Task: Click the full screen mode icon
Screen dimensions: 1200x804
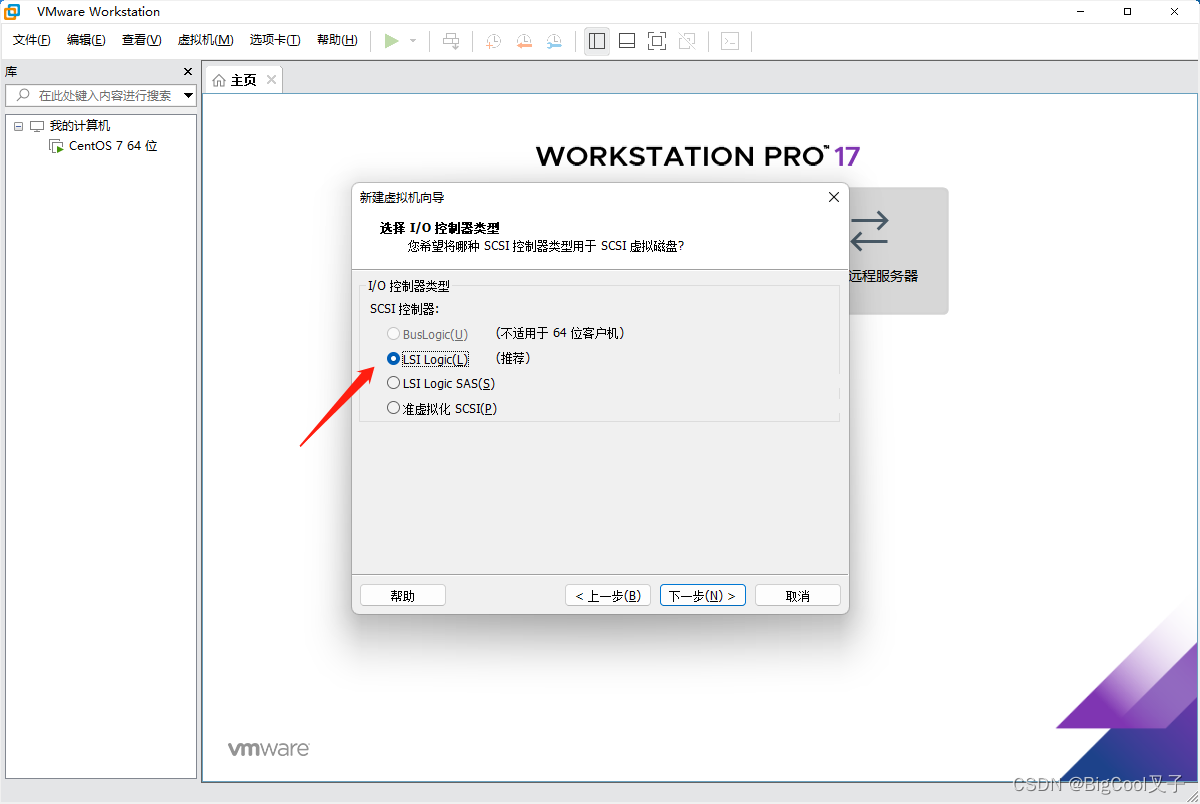Action: coord(657,41)
